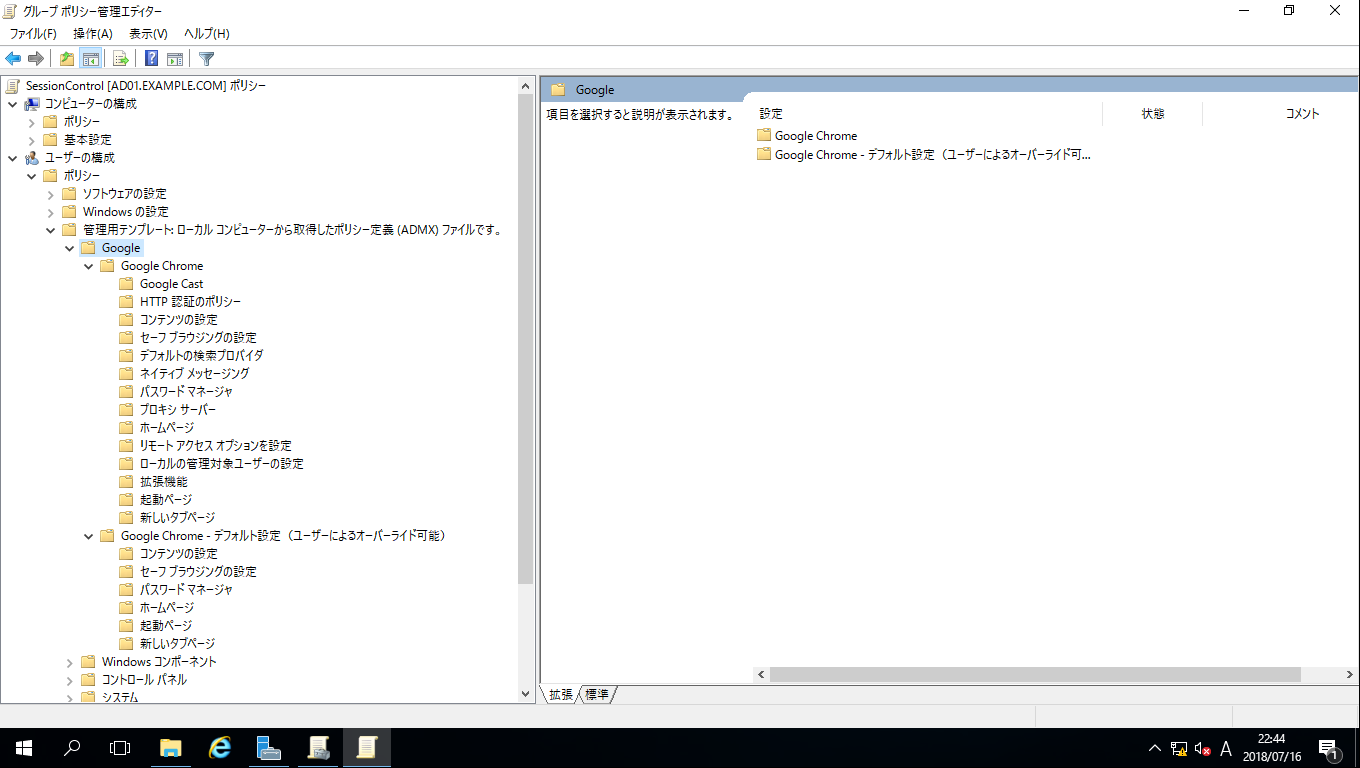Viewport: 1360px width, 768px height.
Task: Click the active policy editor taskbar icon
Action: click(367, 747)
